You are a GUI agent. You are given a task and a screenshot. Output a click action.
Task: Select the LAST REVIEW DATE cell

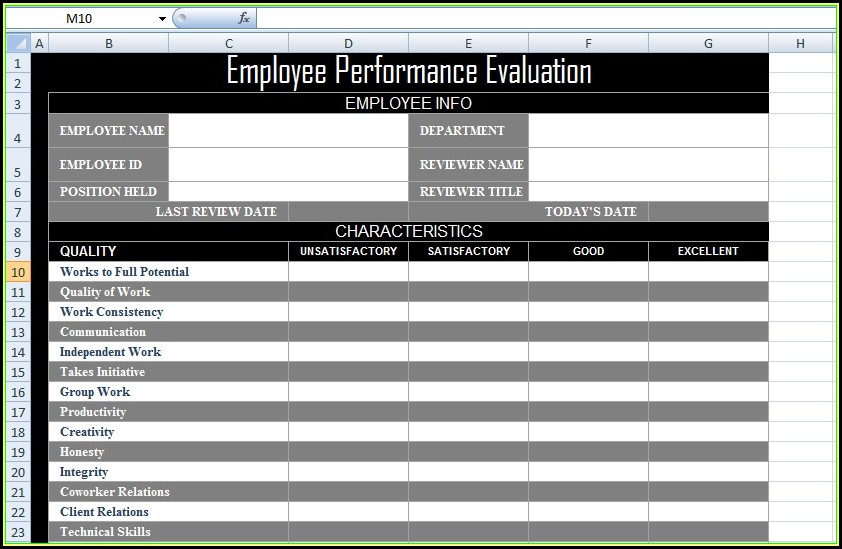168,212
